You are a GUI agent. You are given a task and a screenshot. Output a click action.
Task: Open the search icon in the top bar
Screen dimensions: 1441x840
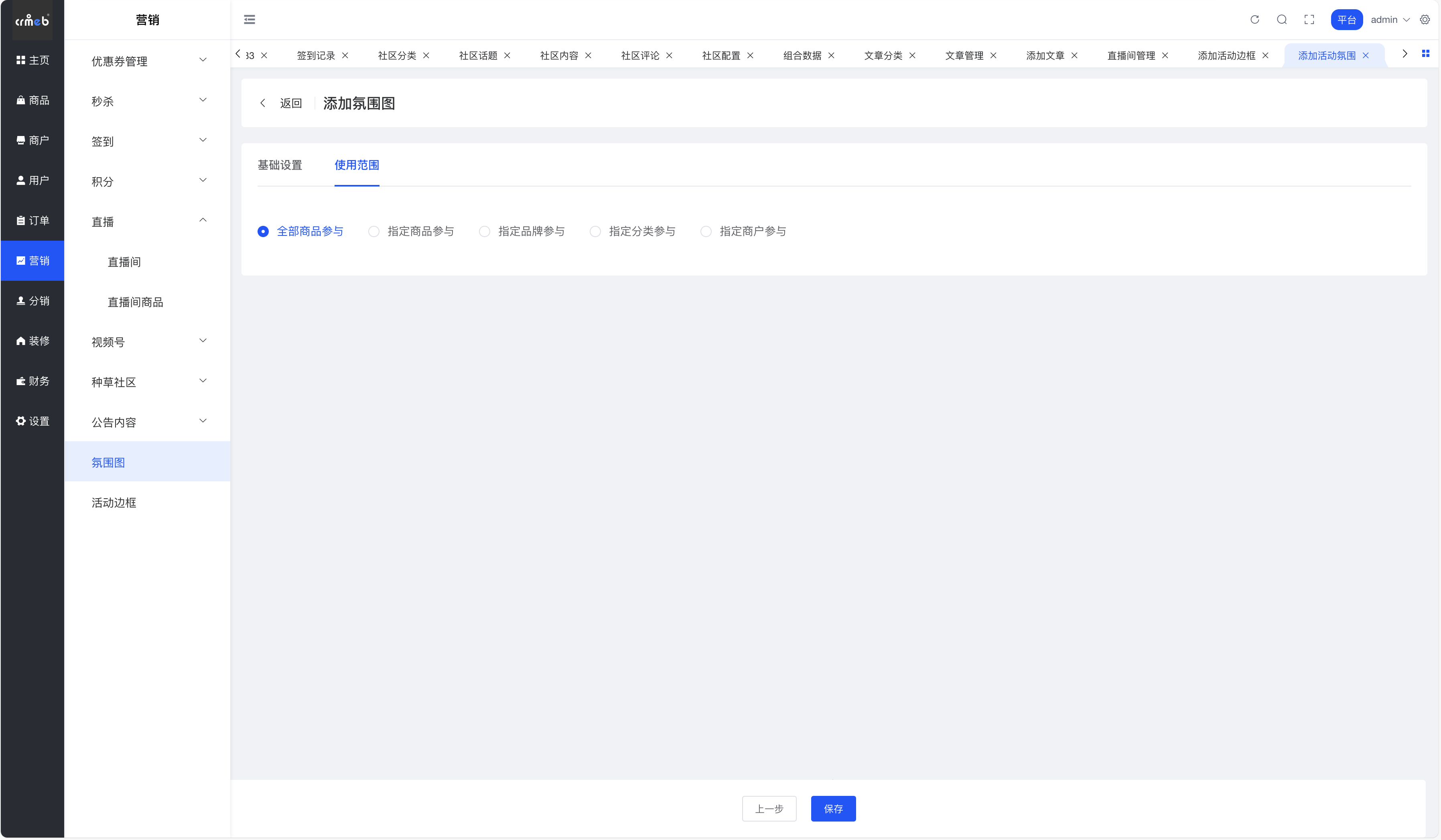[1281, 19]
